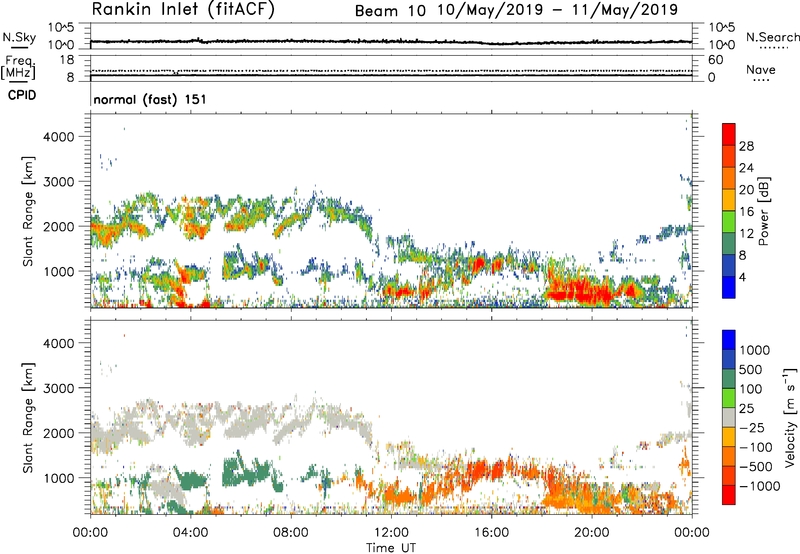Click the "Time UT" axis title
Image resolution: width=800 pixels, height=554 pixels.
[391, 547]
